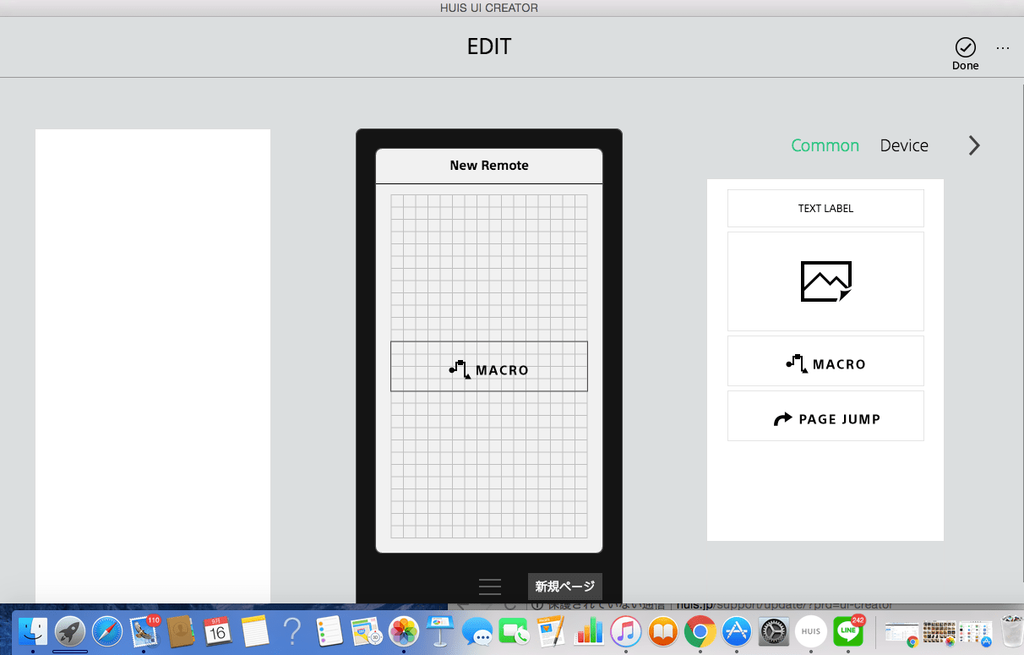Viewport: 1024px width, 655px height.
Task: Open Photos from the dock
Action: 404,631
